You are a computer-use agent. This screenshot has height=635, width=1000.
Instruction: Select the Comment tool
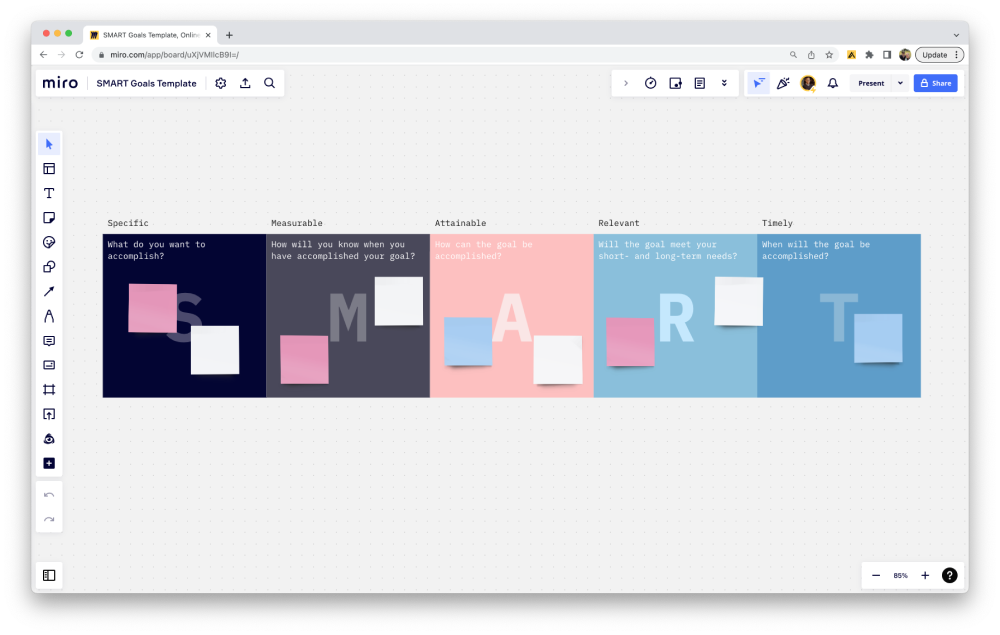click(49, 340)
